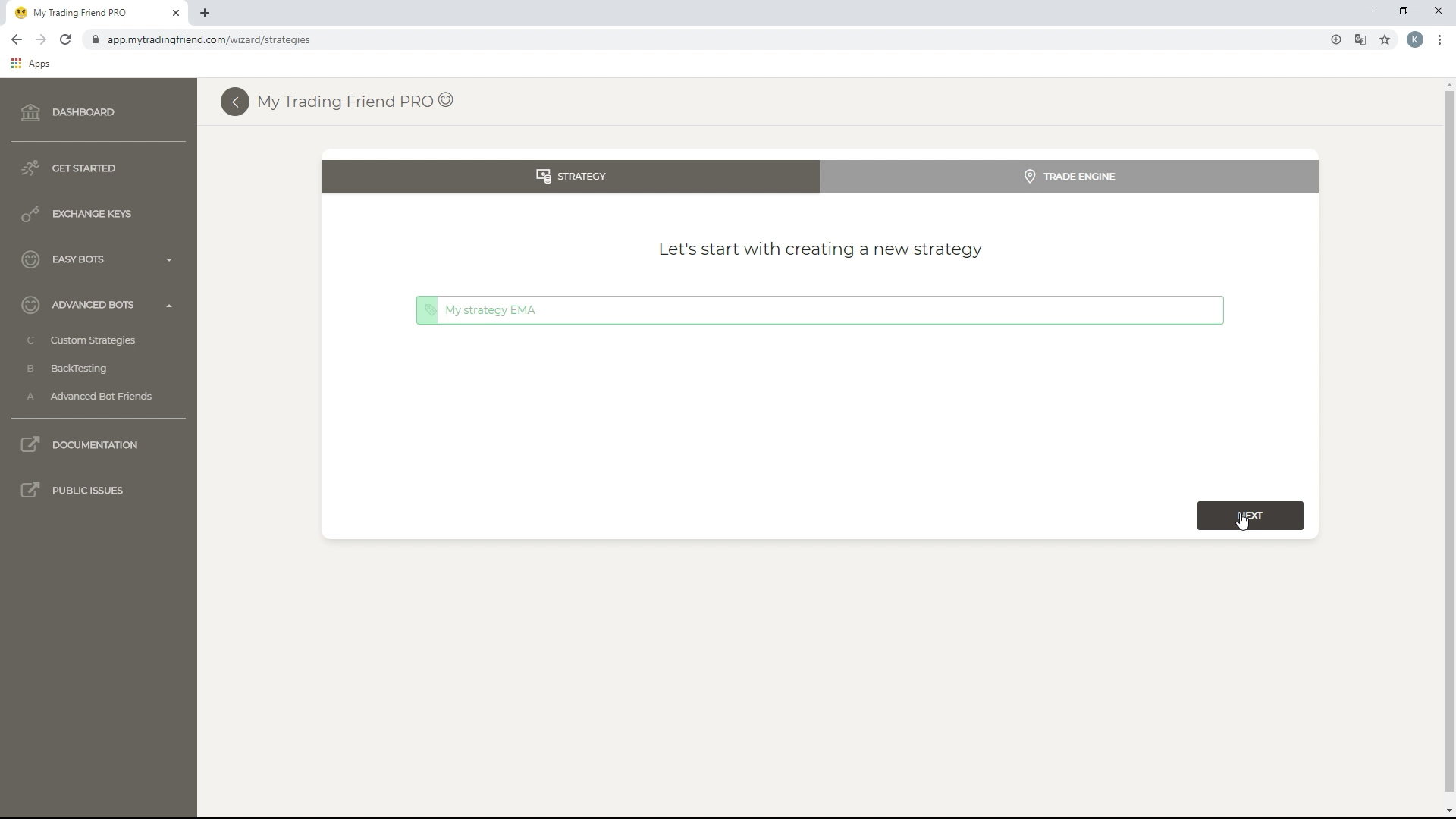The height and width of the screenshot is (819, 1456).
Task: Switch to the Strategy tab
Action: 570,176
